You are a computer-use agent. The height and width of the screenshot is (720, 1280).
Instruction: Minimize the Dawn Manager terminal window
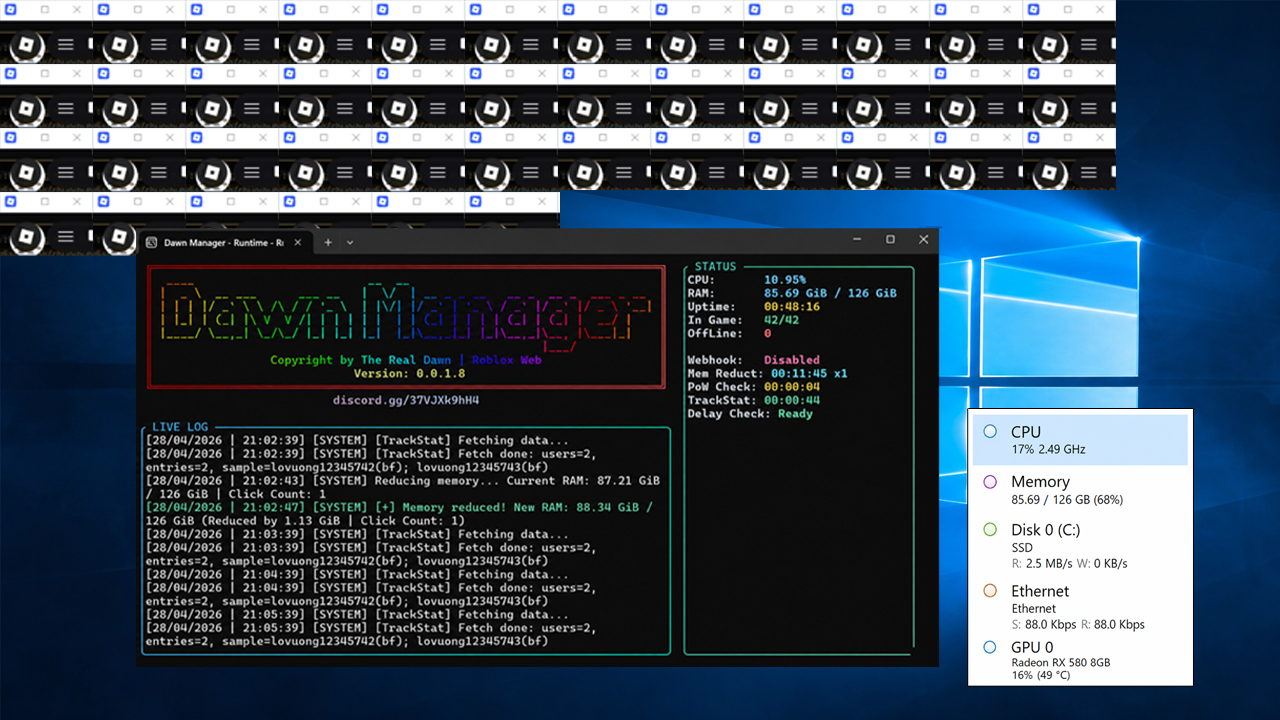click(x=858, y=240)
